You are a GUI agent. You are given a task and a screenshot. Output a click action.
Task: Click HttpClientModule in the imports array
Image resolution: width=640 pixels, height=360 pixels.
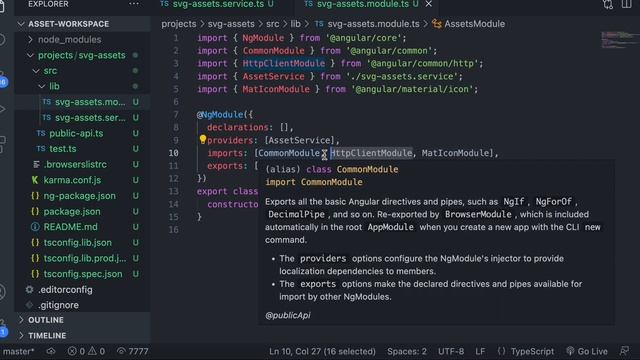(x=371, y=153)
